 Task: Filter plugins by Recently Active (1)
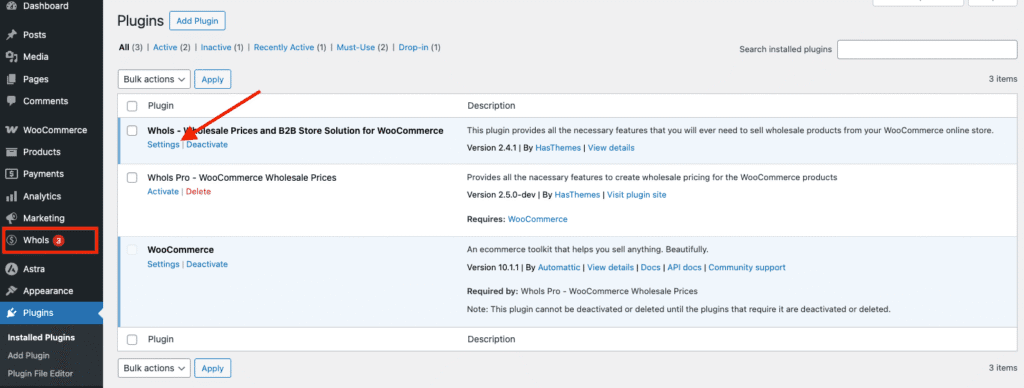click(290, 48)
